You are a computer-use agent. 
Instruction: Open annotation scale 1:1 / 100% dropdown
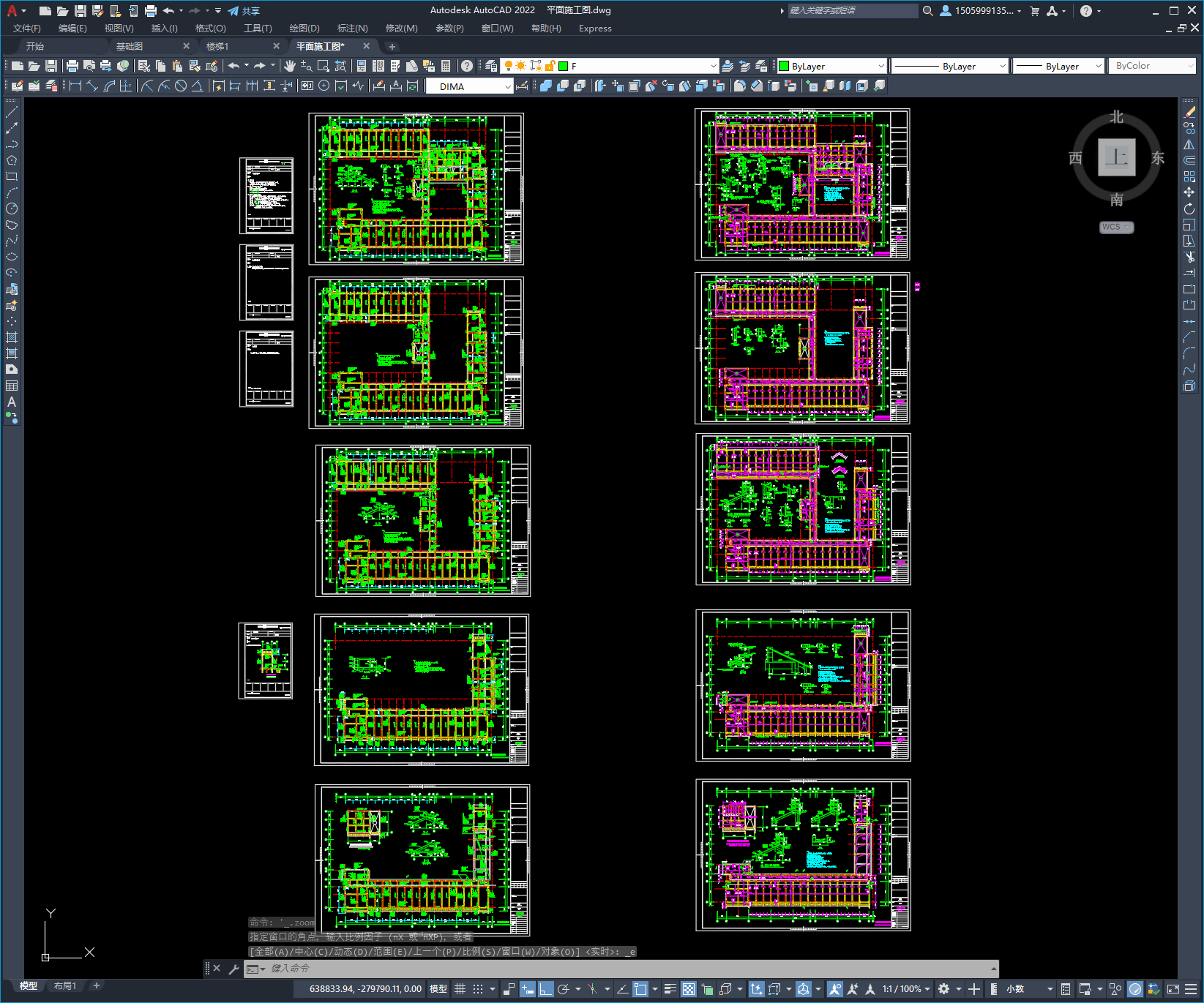[x=906, y=989]
